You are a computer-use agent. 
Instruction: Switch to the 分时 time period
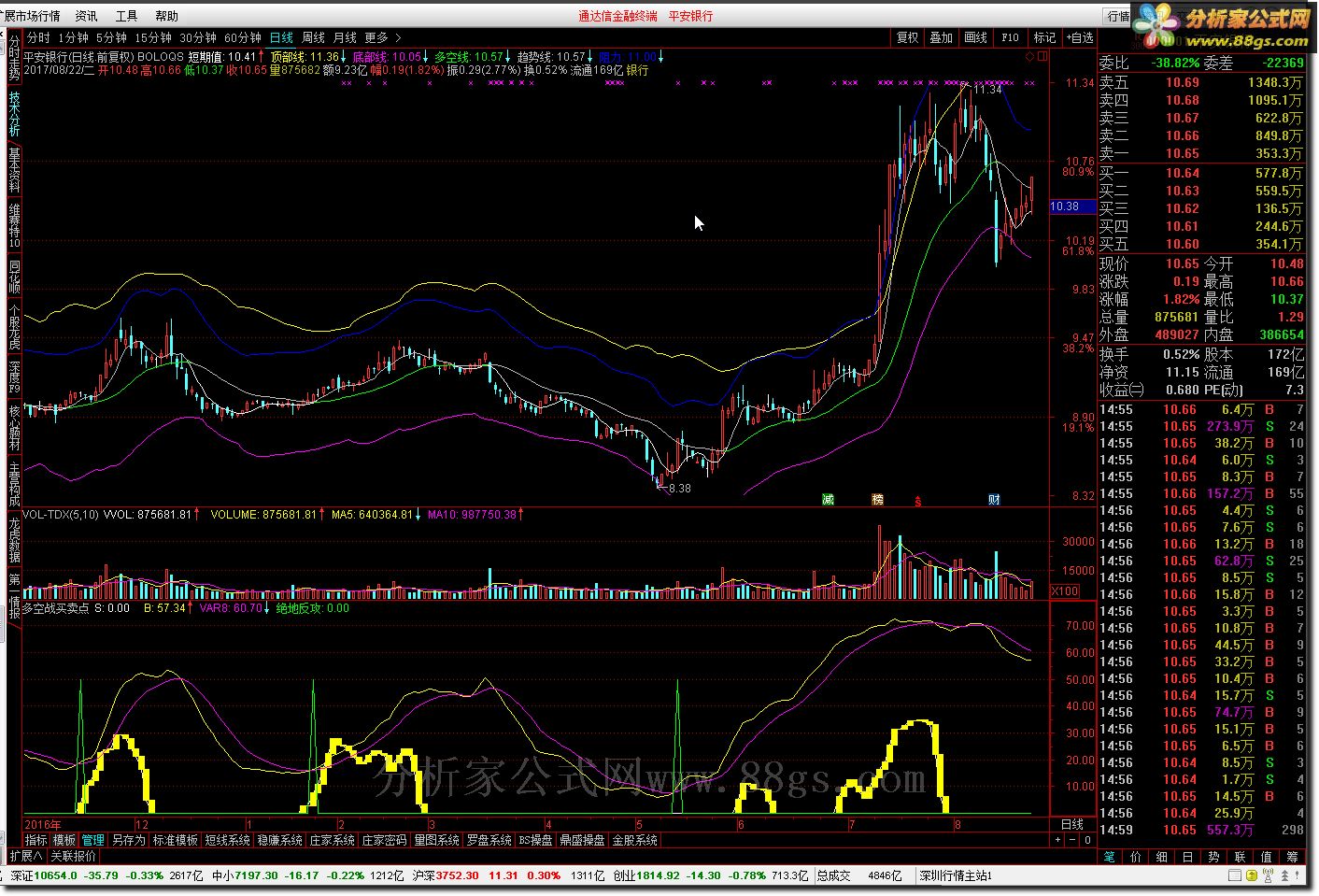click(38, 37)
